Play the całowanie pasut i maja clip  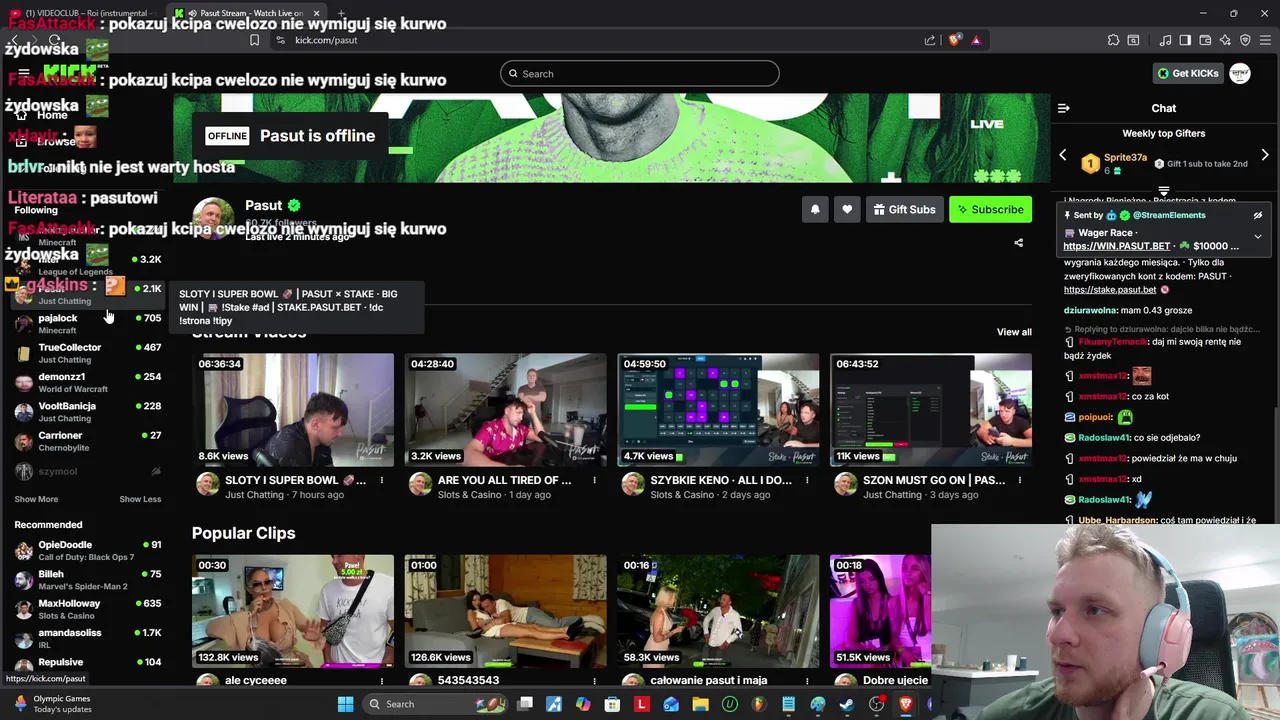(x=718, y=611)
